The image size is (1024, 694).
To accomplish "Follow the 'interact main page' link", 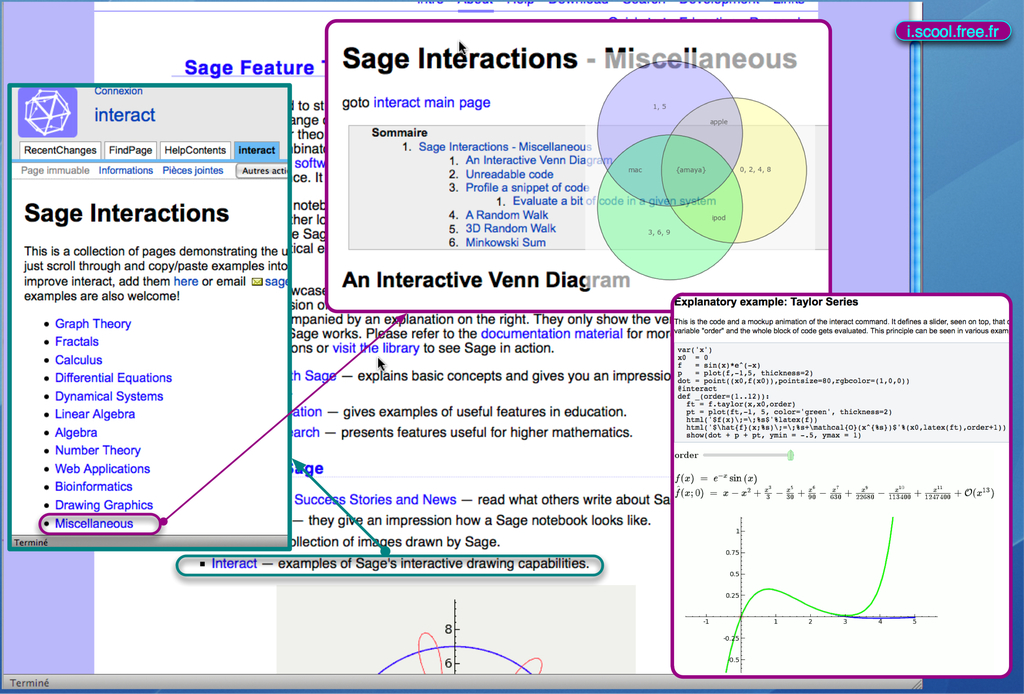I will pos(432,103).
